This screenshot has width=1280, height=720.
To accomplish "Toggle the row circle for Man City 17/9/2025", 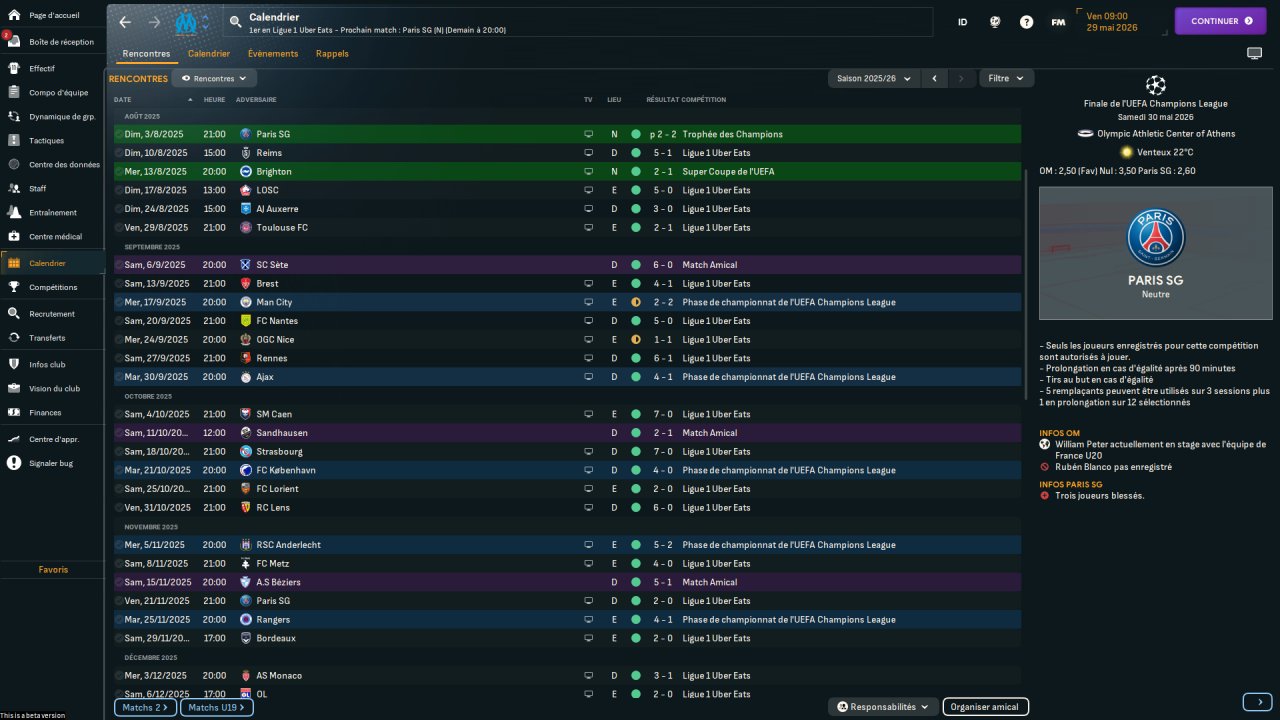I will coord(119,302).
